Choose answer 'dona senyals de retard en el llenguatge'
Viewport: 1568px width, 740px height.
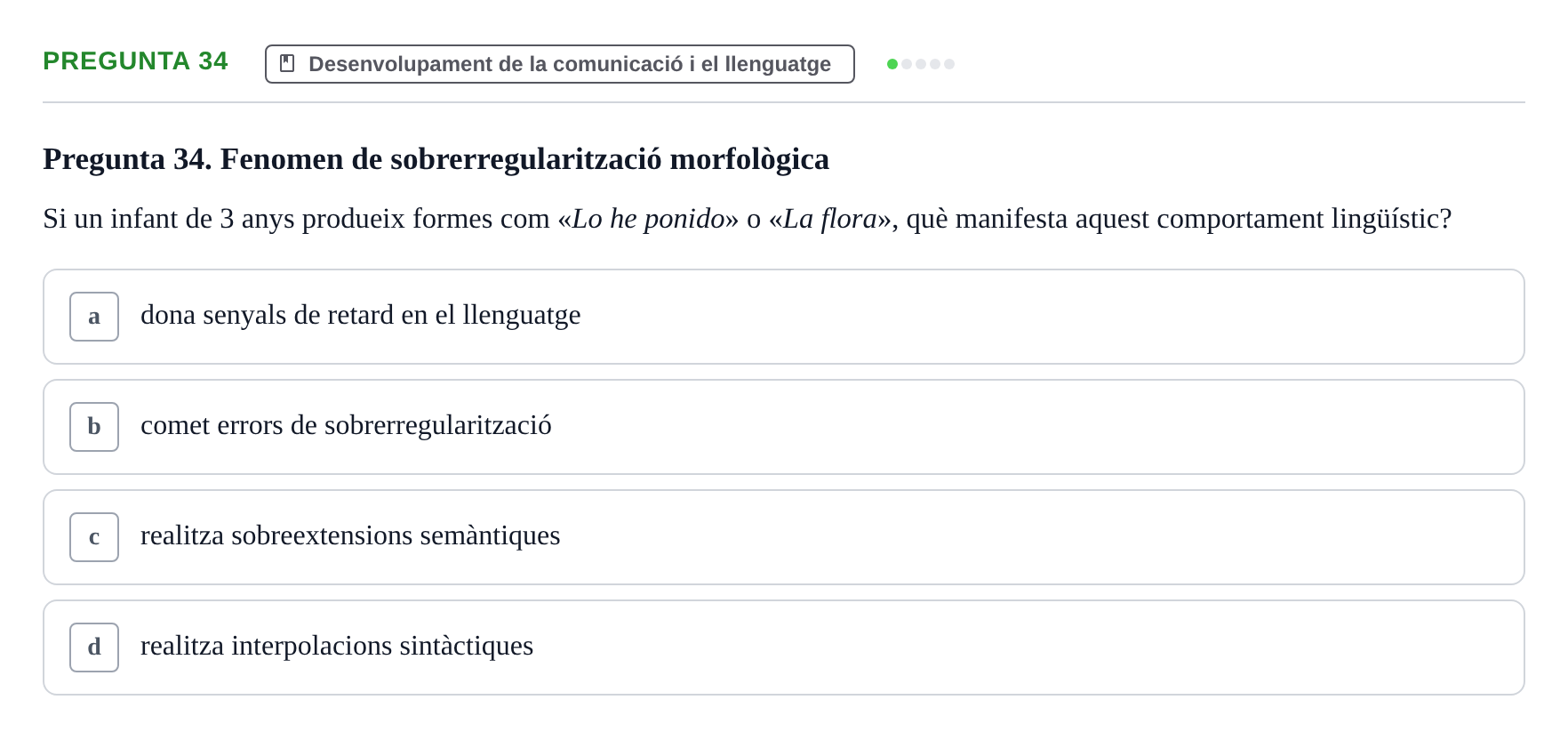pos(784,317)
